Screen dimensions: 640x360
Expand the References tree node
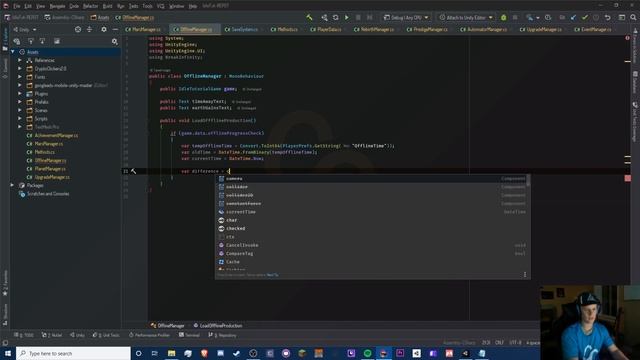[20, 60]
